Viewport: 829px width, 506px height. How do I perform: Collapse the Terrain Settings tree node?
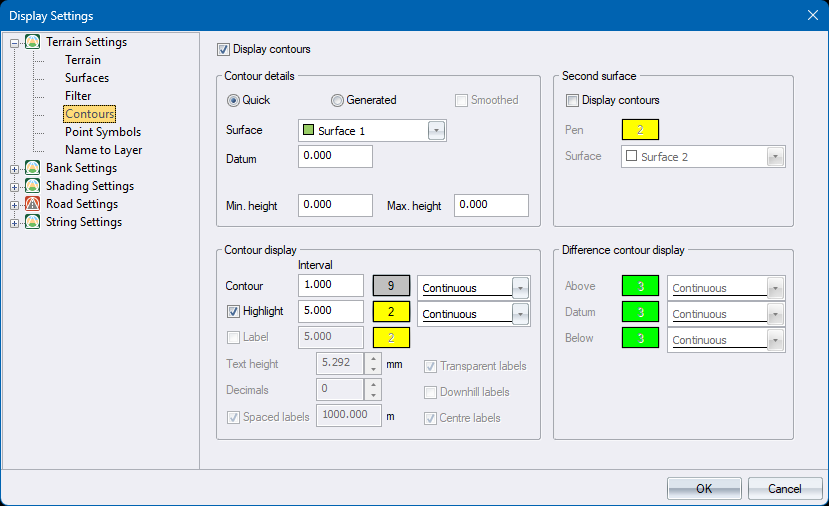click(x=14, y=43)
